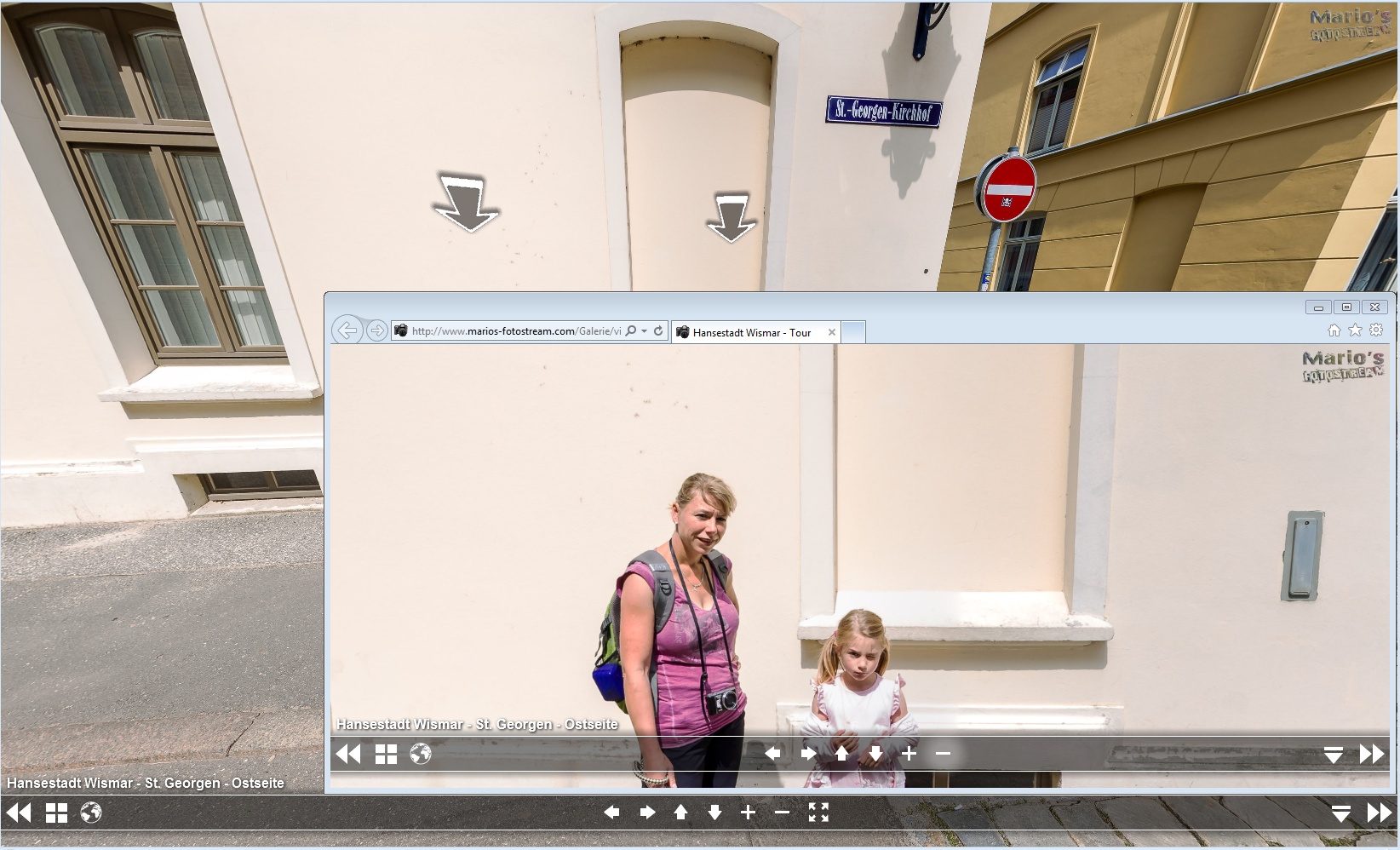The height and width of the screenshot is (850, 1400).
Task: Open a new browser tab
Action: tap(853, 332)
